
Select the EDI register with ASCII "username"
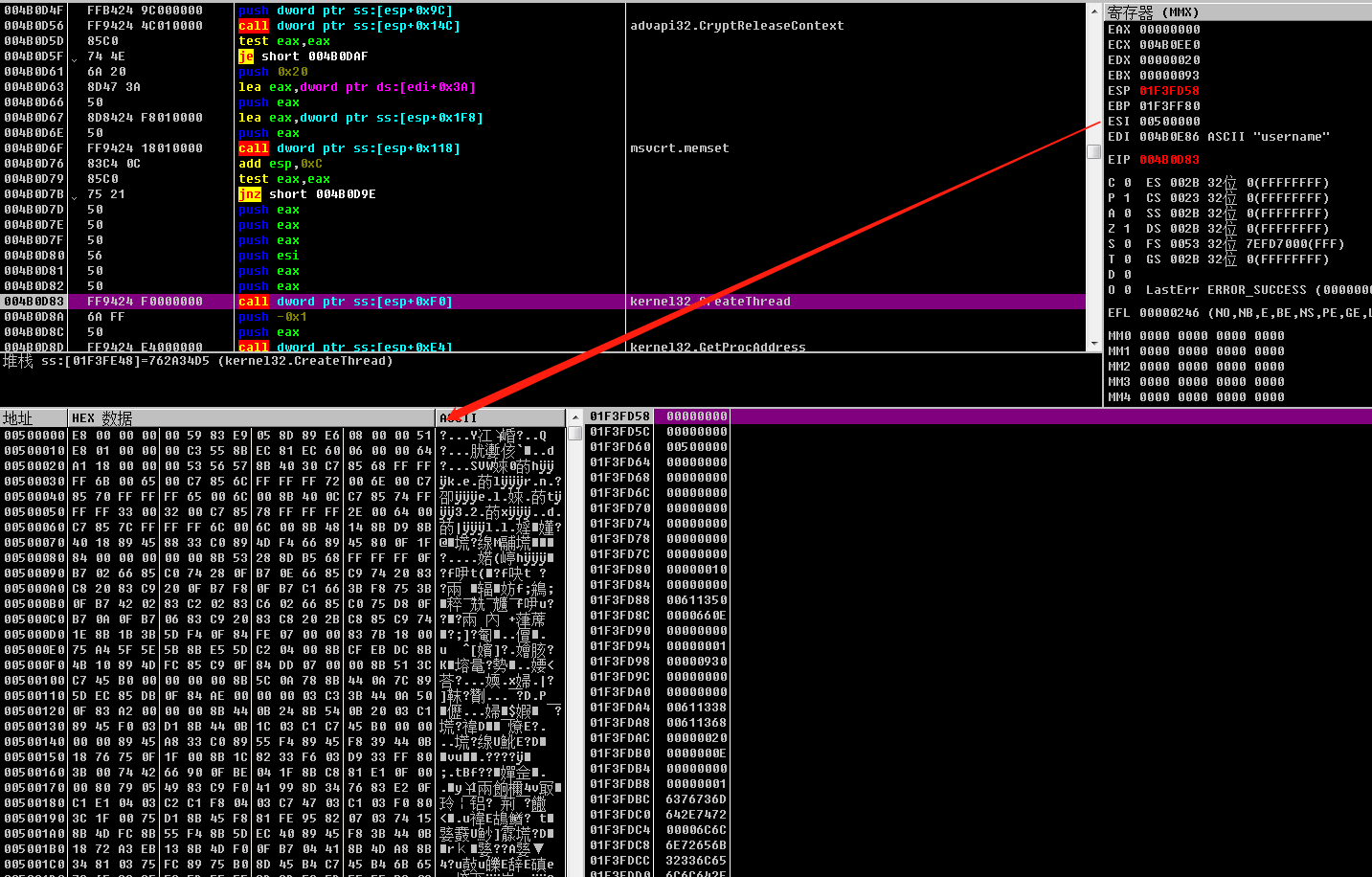[x=1219, y=137]
